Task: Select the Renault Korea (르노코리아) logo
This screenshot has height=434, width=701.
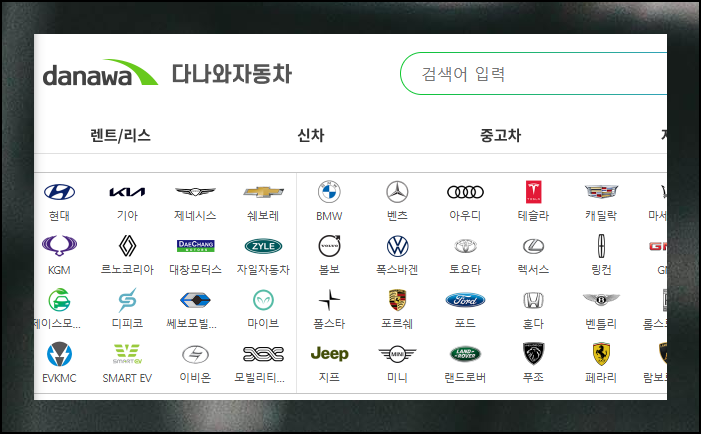Action: pyautogui.click(x=127, y=246)
